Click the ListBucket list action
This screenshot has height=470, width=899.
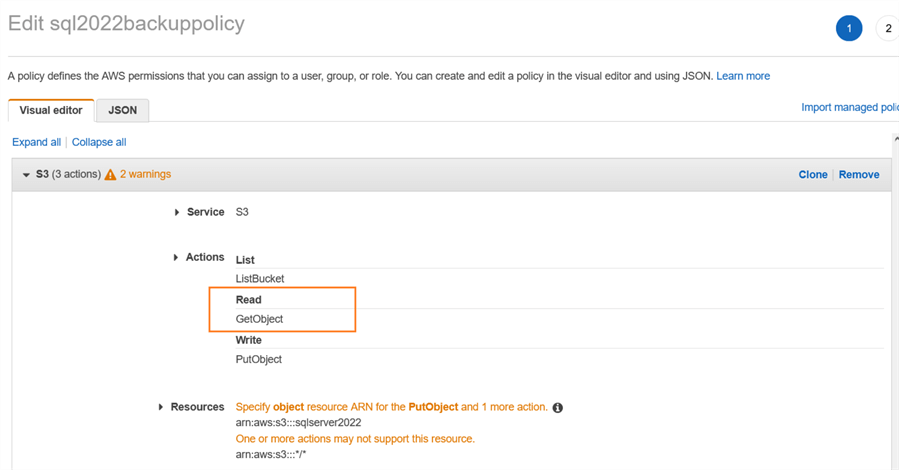(260, 279)
